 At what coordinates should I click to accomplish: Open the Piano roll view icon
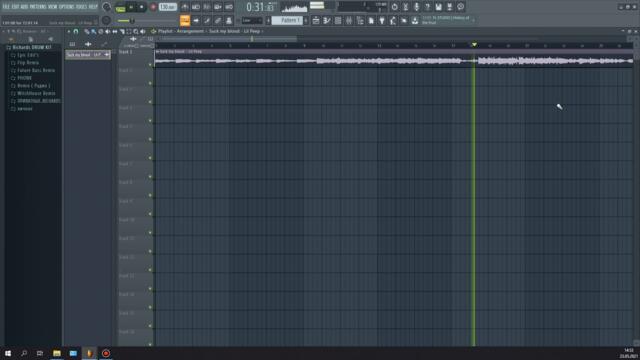point(327,20)
